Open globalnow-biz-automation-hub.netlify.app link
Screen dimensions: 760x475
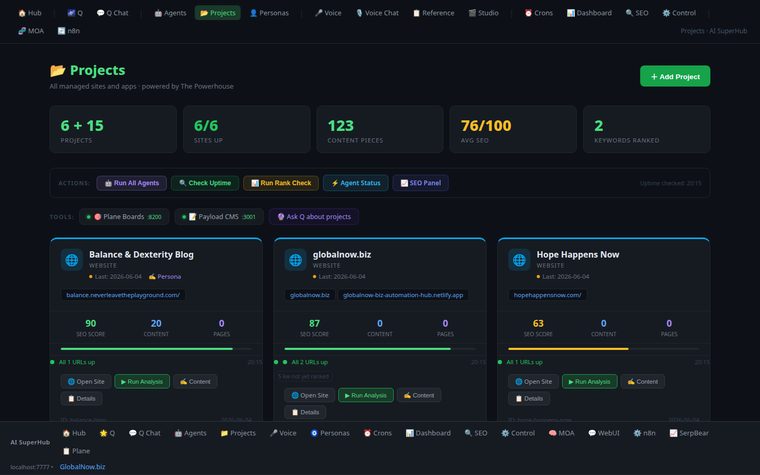click(403, 295)
